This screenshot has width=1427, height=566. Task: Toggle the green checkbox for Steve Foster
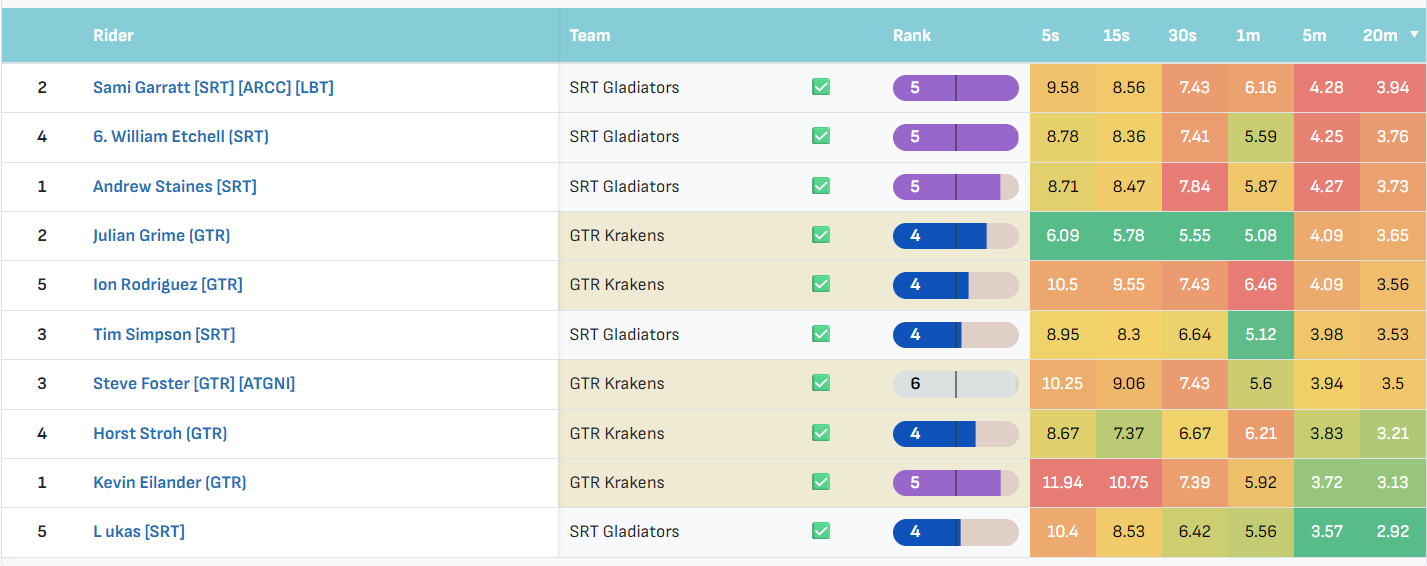pyautogui.click(x=821, y=383)
